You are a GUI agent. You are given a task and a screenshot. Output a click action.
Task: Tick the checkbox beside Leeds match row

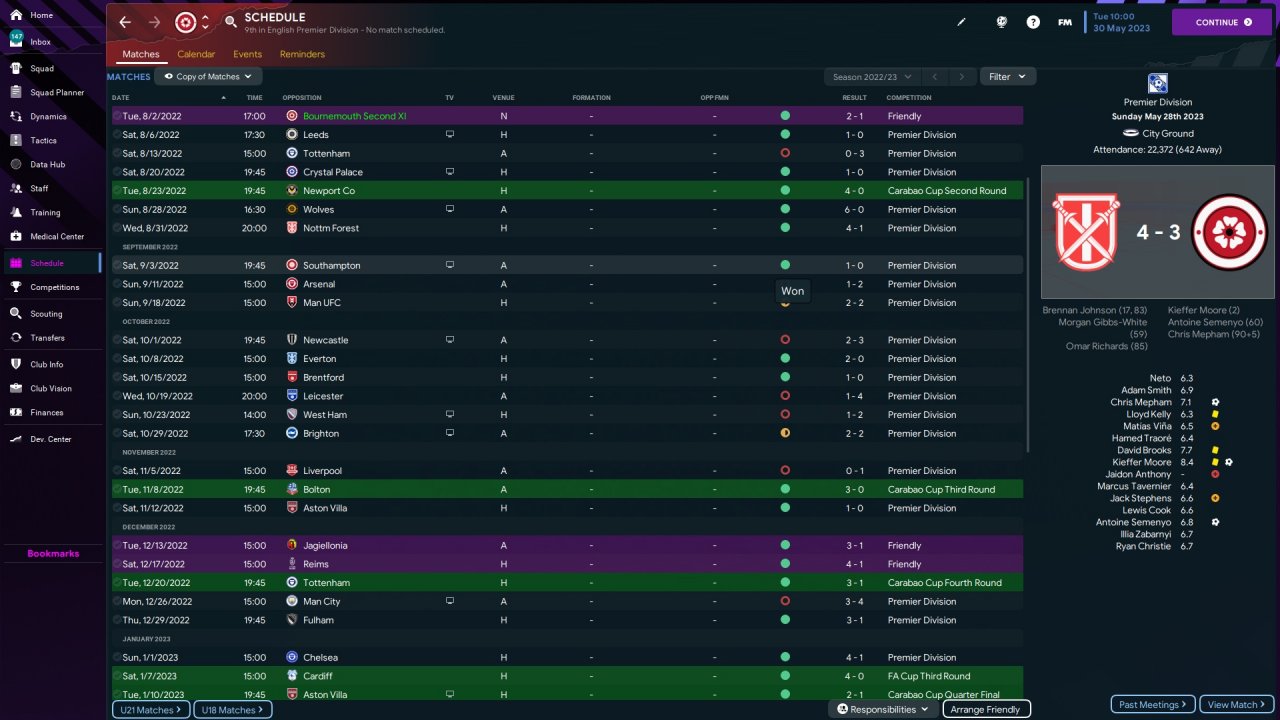[117, 135]
